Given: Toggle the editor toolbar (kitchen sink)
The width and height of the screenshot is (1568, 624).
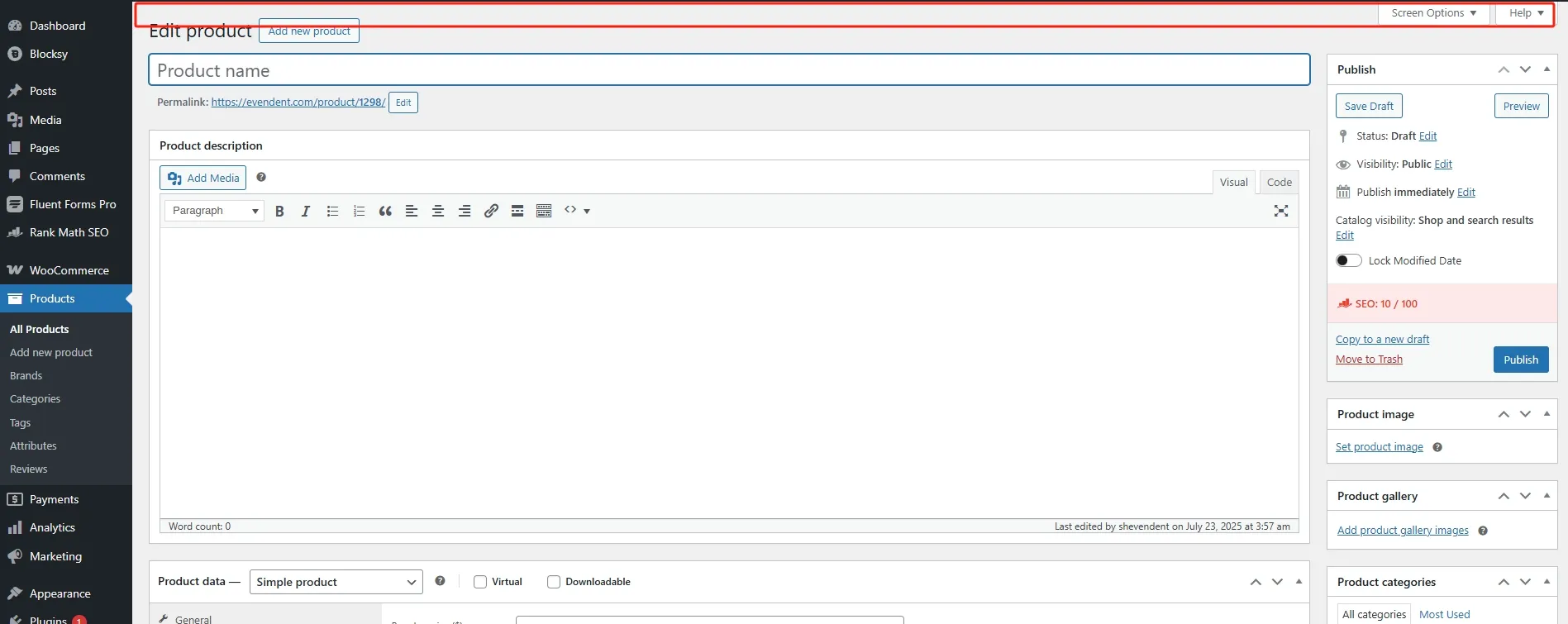Looking at the screenshot, I should point(544,211).
